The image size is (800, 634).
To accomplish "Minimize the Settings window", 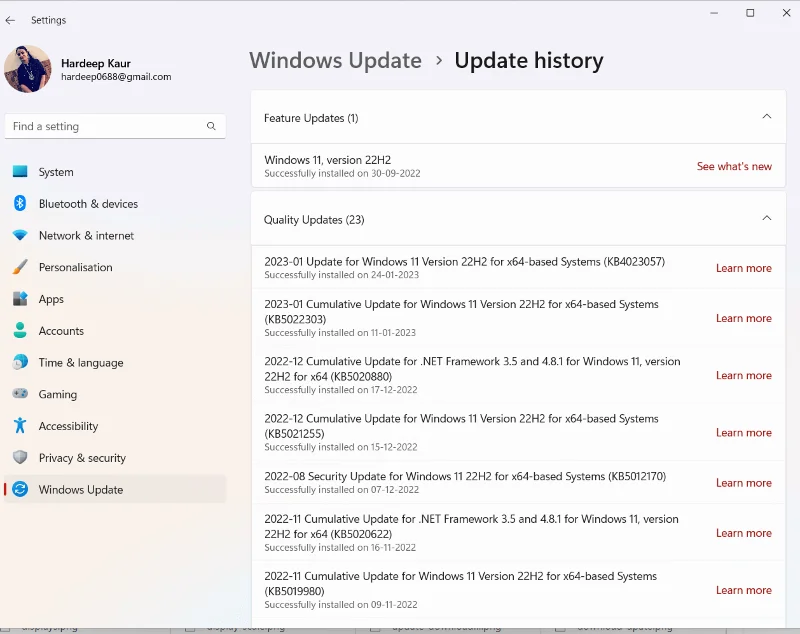I will (x=714, y=13).
